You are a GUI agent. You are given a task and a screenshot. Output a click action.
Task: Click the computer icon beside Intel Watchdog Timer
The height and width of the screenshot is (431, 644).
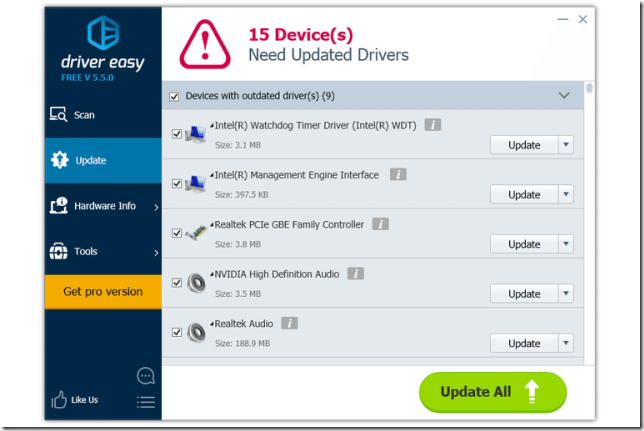[x=196, y=134]
